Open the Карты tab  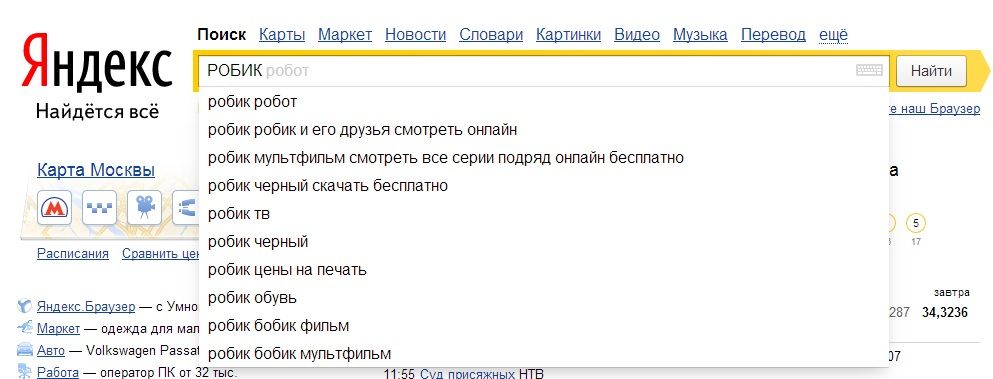point(282,34)
